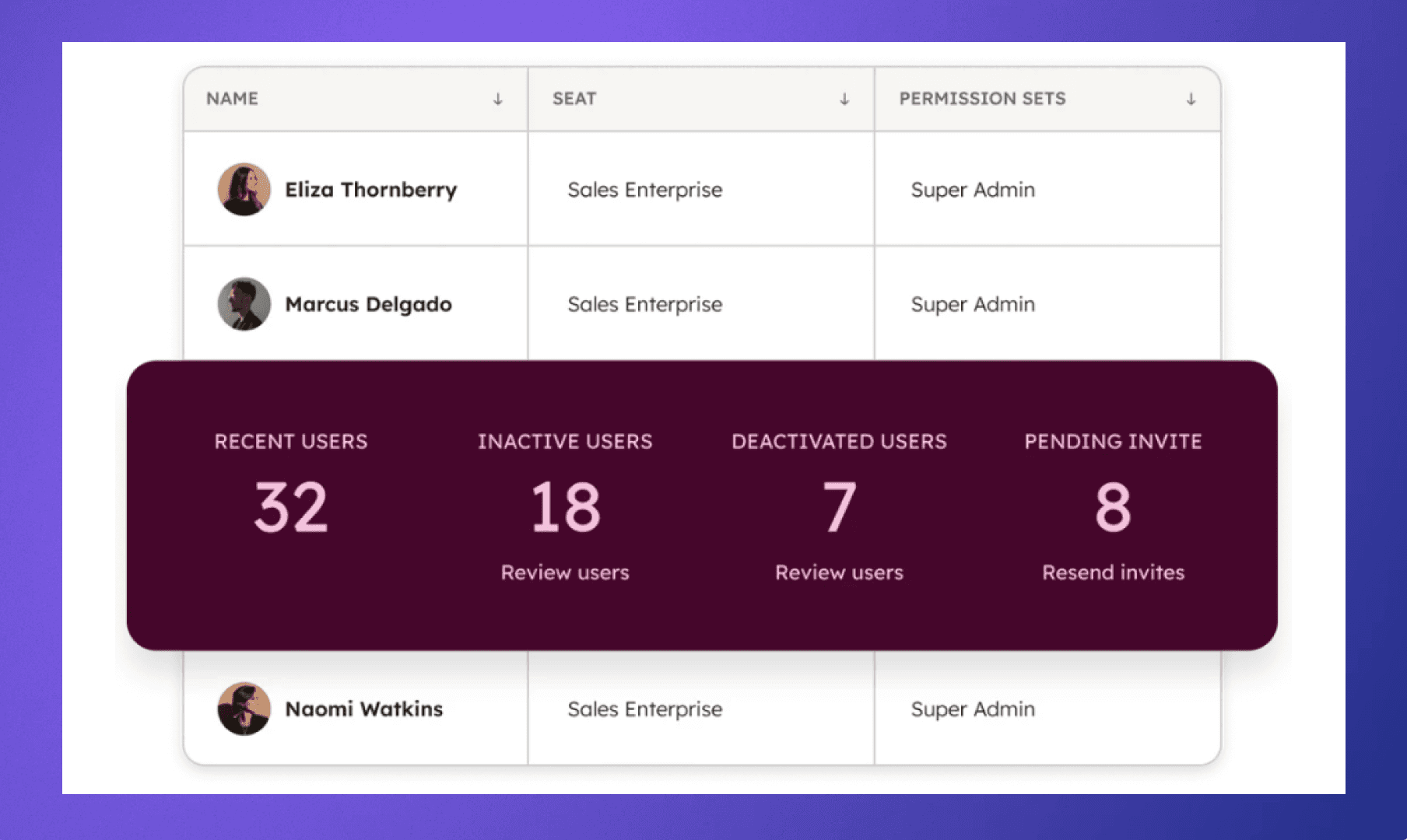Image resolution: width=1407 pixels, height=840 pixels.
Task: Click Naomi Watkins's profile avatar
Action: pyautogui.click(x=244, y=709)
